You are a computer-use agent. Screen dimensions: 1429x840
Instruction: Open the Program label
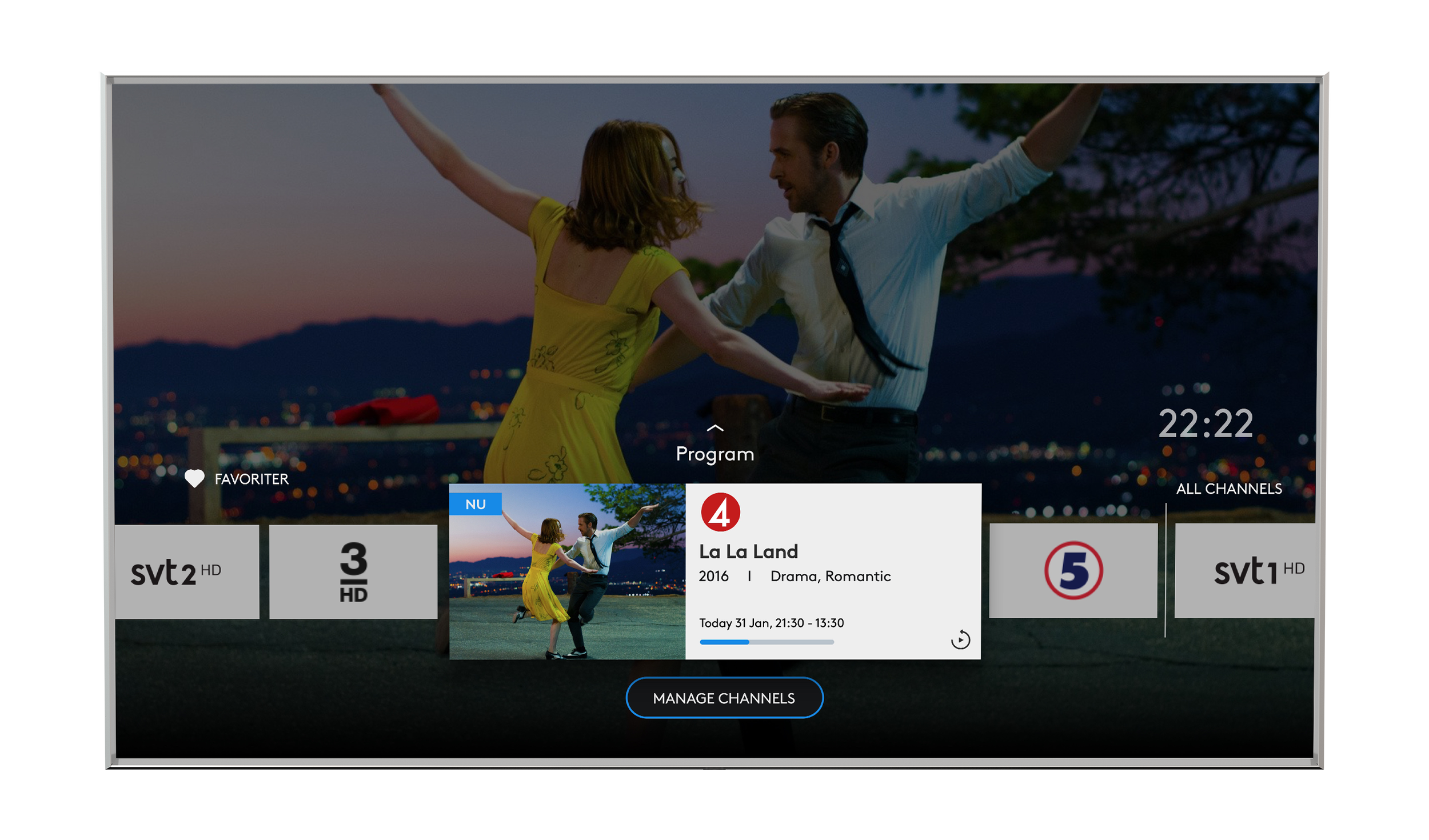point(714,454)
